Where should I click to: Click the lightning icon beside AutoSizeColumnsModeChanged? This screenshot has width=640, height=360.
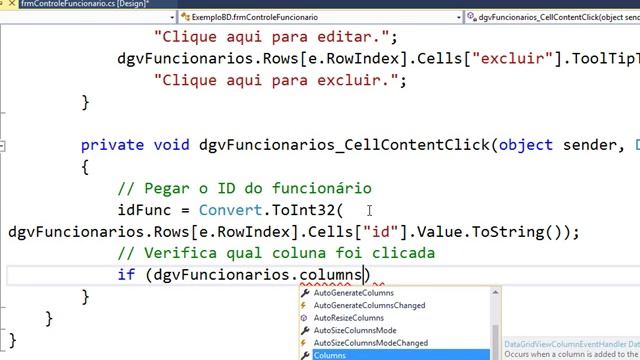(304, 343)
